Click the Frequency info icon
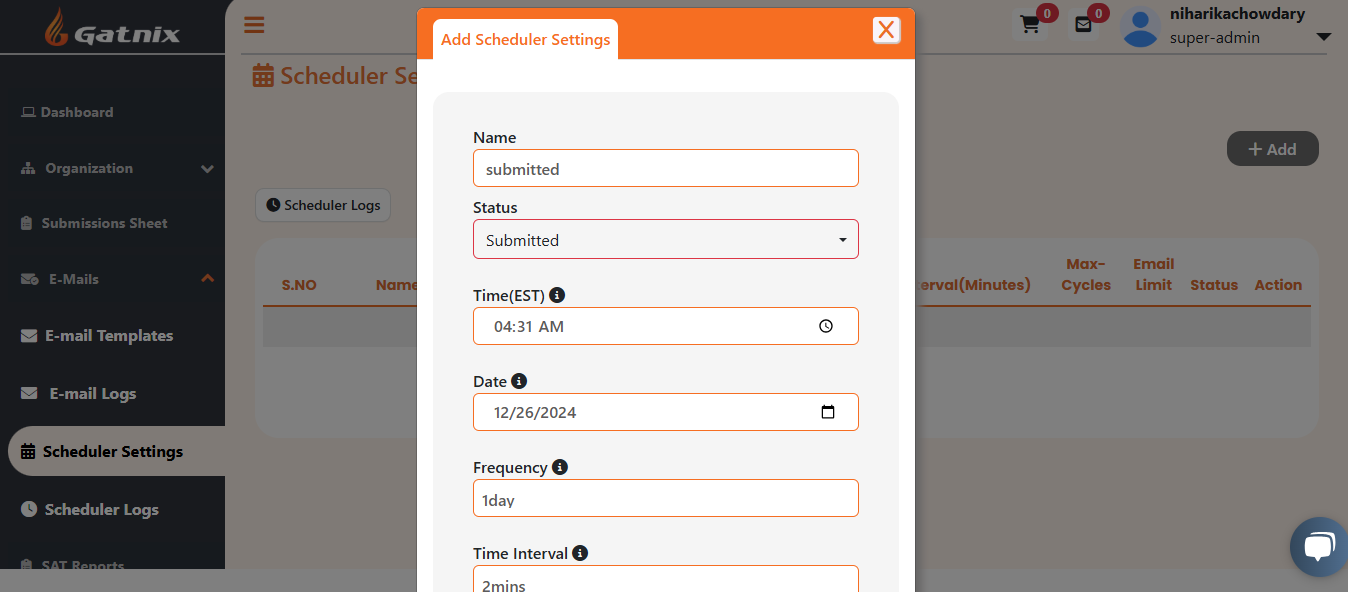 (560, 467)
